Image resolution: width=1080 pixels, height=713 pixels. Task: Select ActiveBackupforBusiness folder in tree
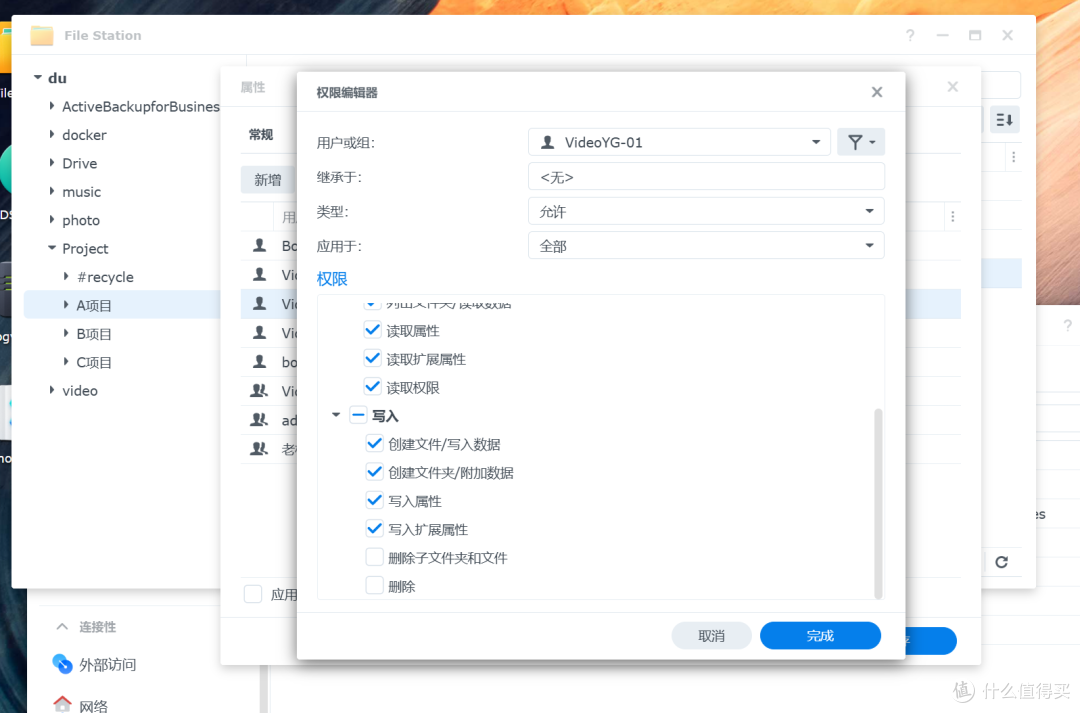(141, 107)
